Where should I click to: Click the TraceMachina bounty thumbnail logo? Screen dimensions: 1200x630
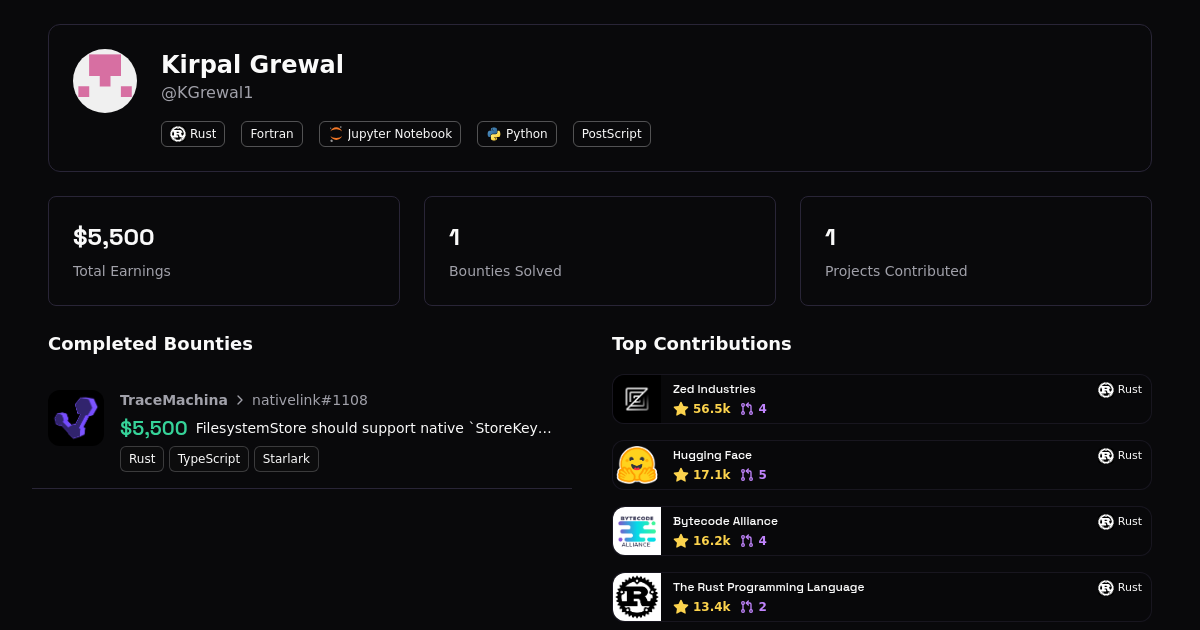click(76, 417)
